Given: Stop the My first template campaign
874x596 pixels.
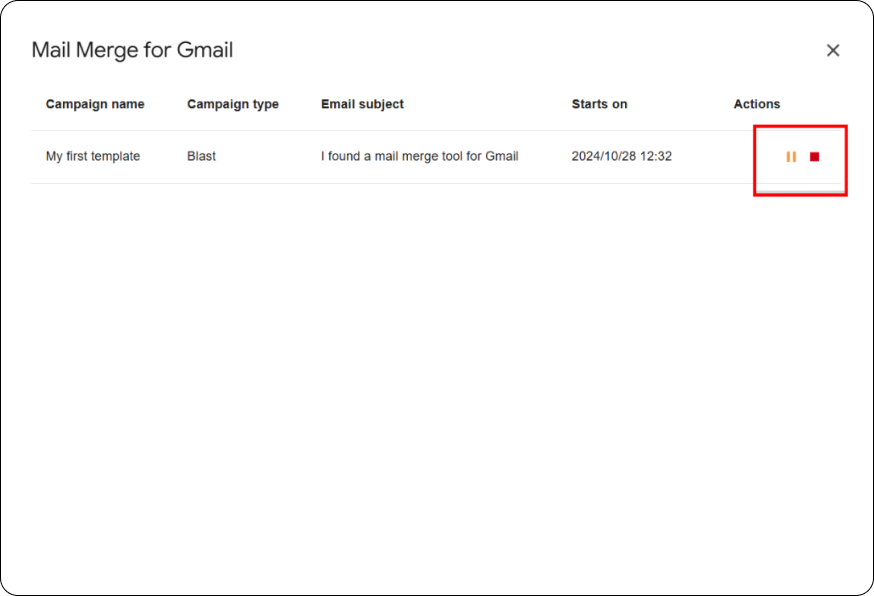Looking at the screenshot, I should 814,157.
